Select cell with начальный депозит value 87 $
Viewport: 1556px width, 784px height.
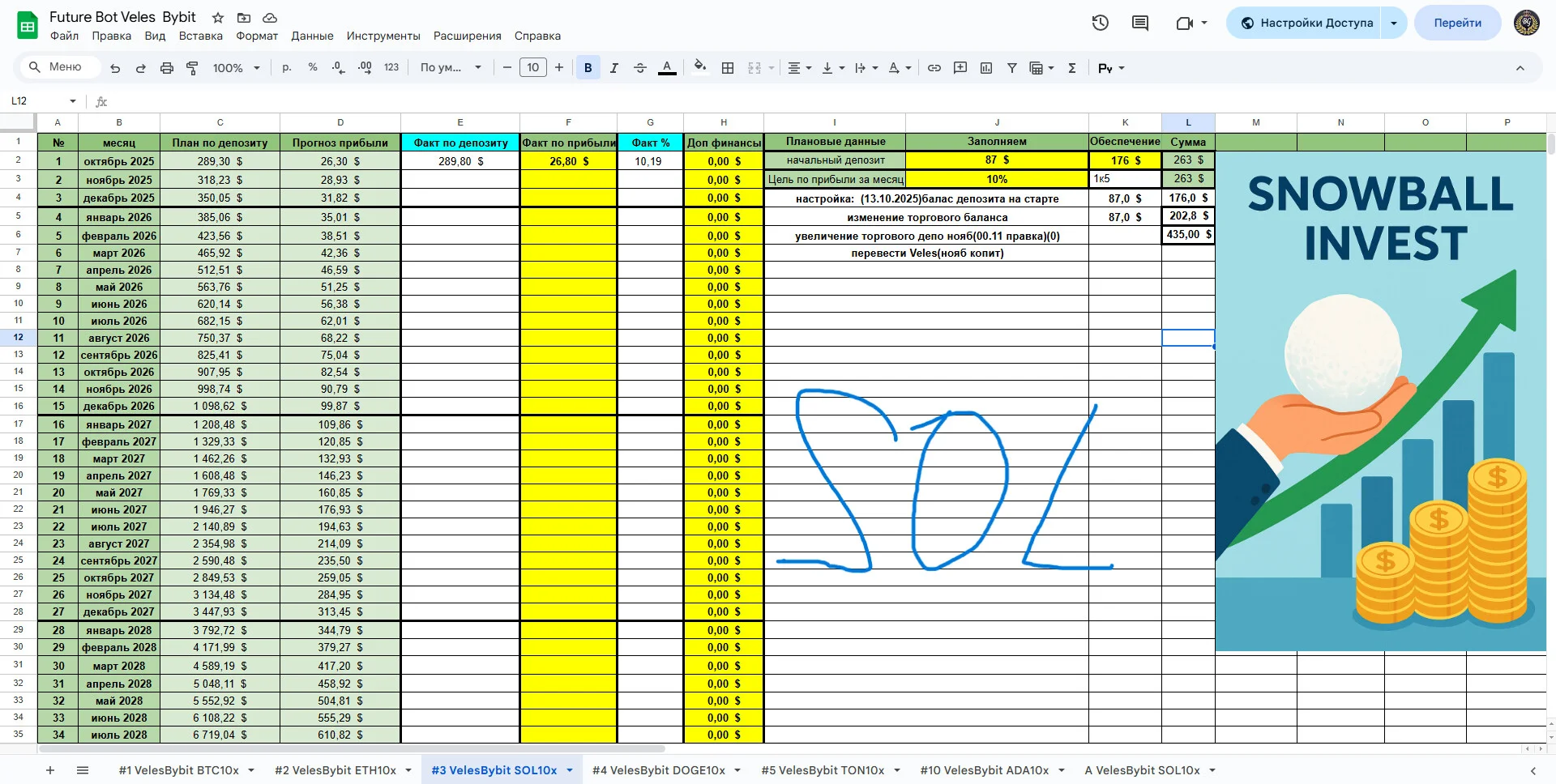997,160
